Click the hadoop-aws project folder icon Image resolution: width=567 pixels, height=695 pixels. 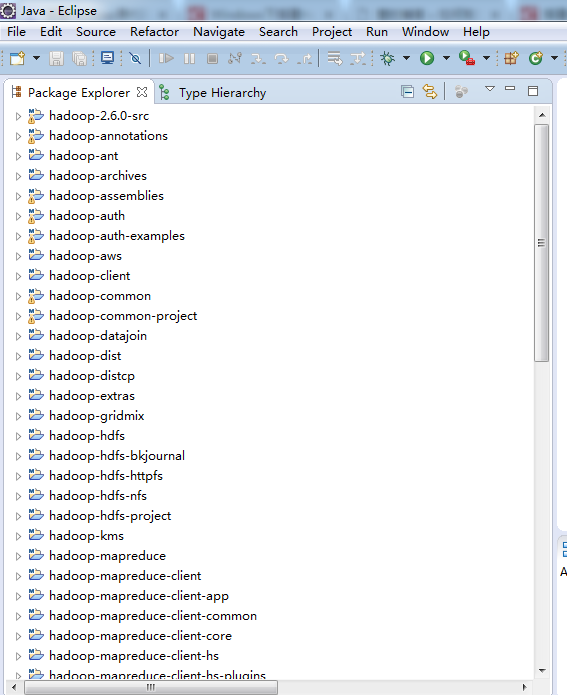click(x=36, y=255)
